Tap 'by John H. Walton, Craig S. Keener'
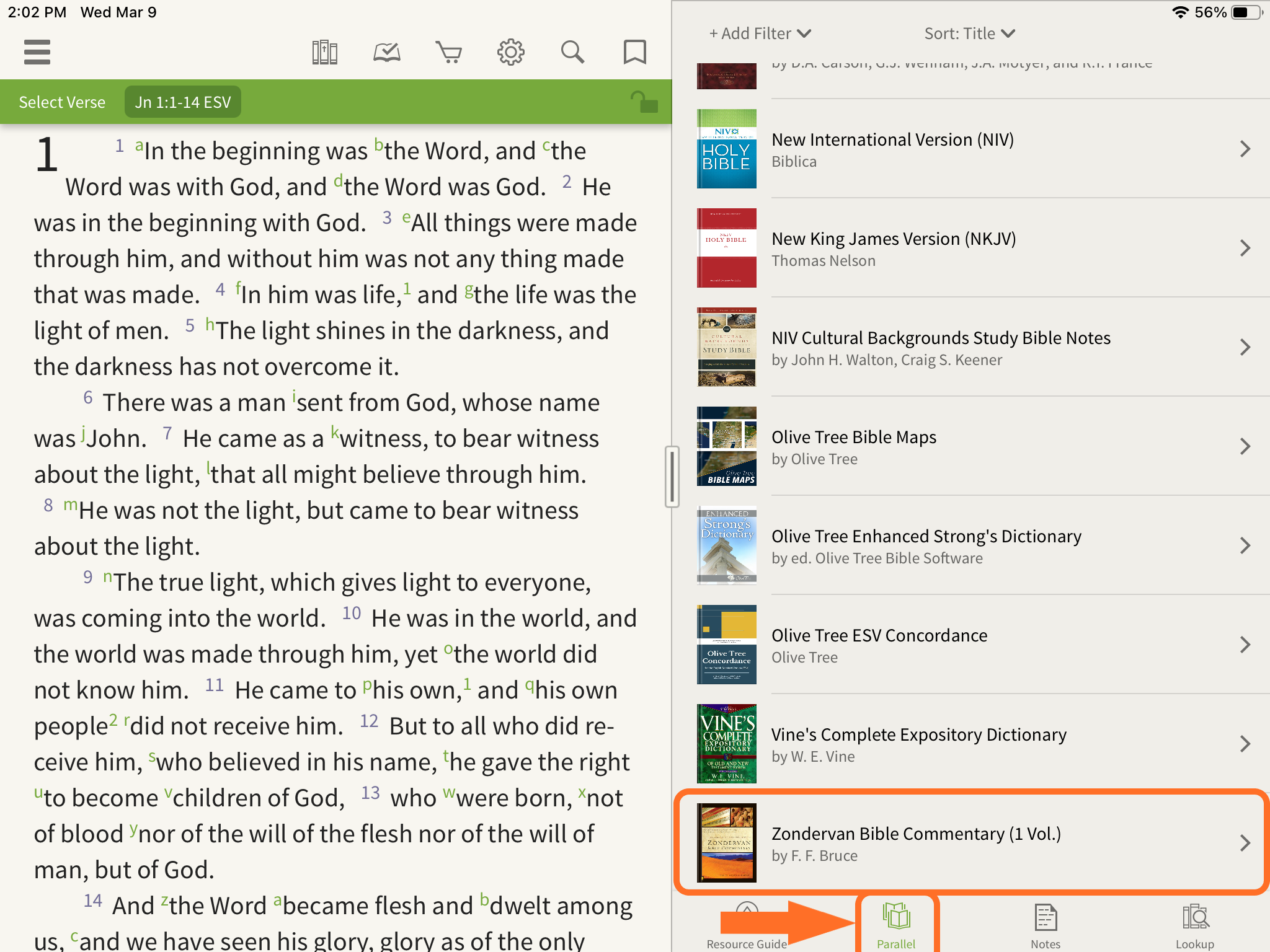The image size is (1270, 952). pos(887,360)
